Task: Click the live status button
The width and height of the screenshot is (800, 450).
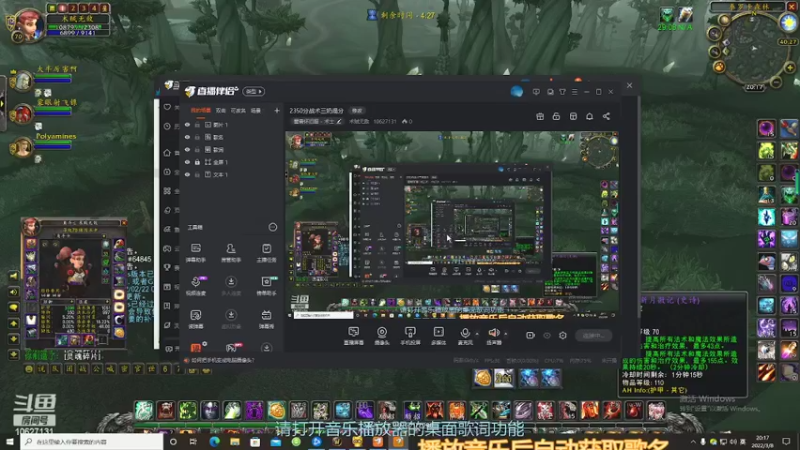Action: (593, 335)
